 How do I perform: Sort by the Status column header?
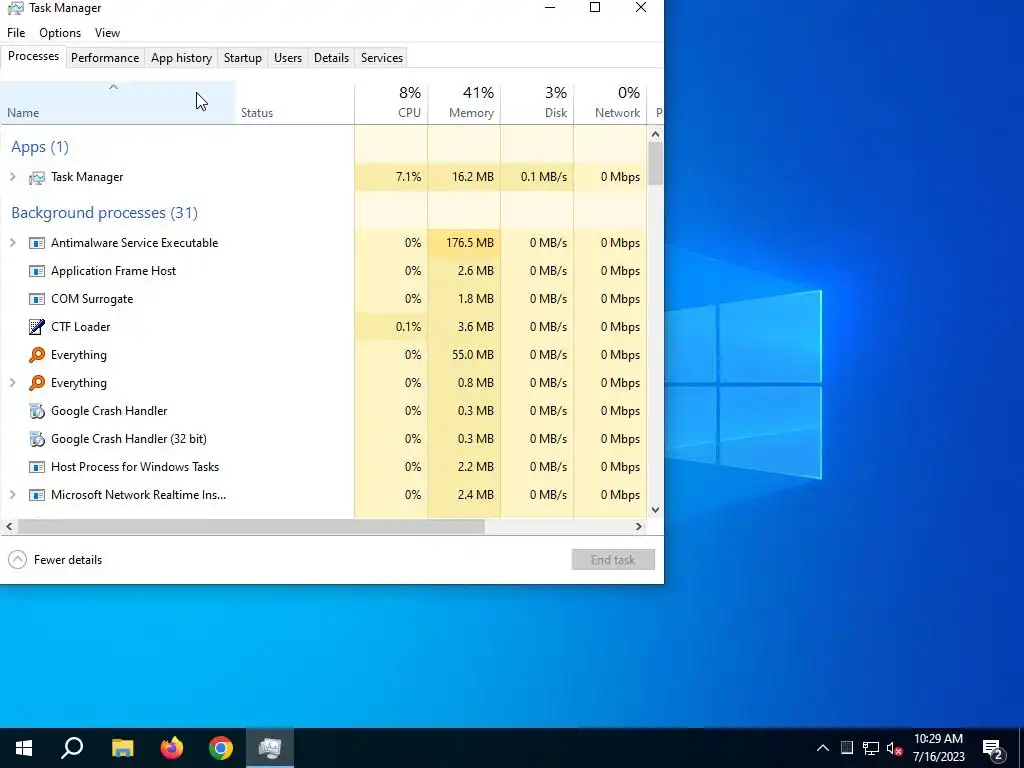[295, 103]
